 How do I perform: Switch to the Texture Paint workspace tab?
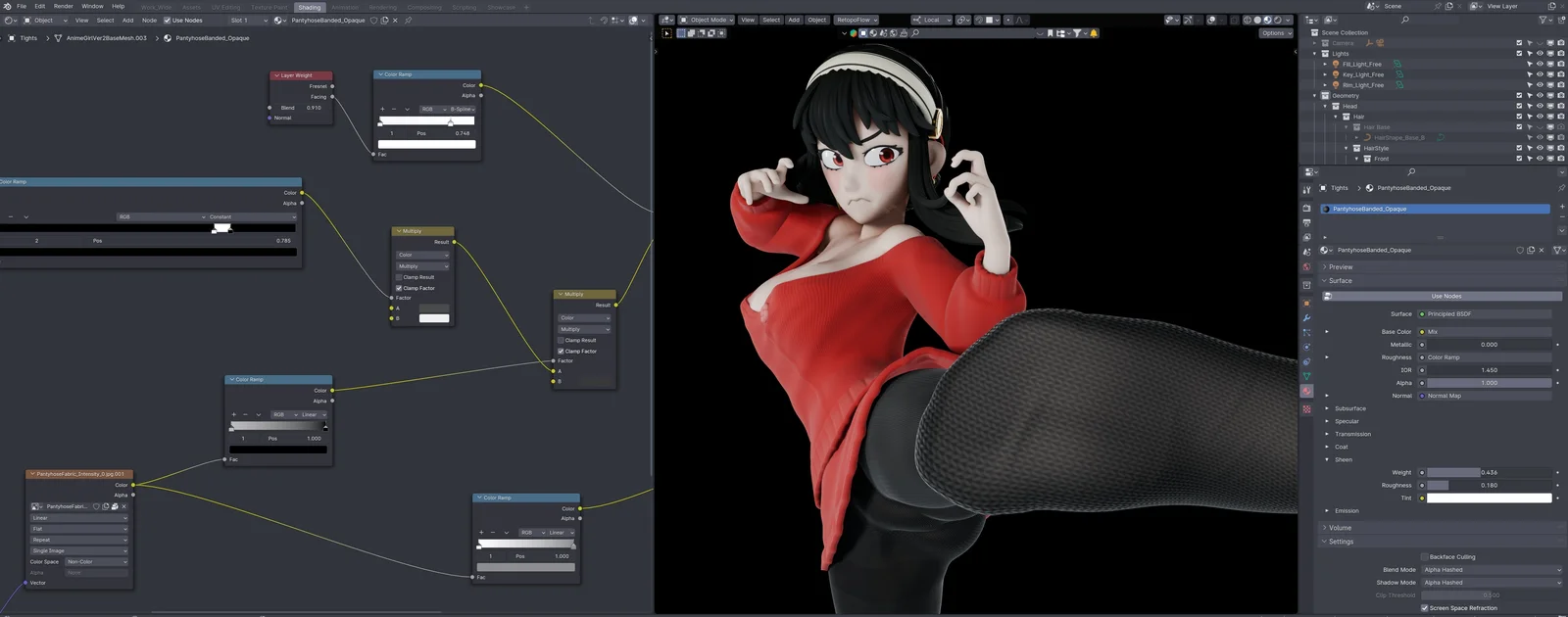[x=269, y=7]
